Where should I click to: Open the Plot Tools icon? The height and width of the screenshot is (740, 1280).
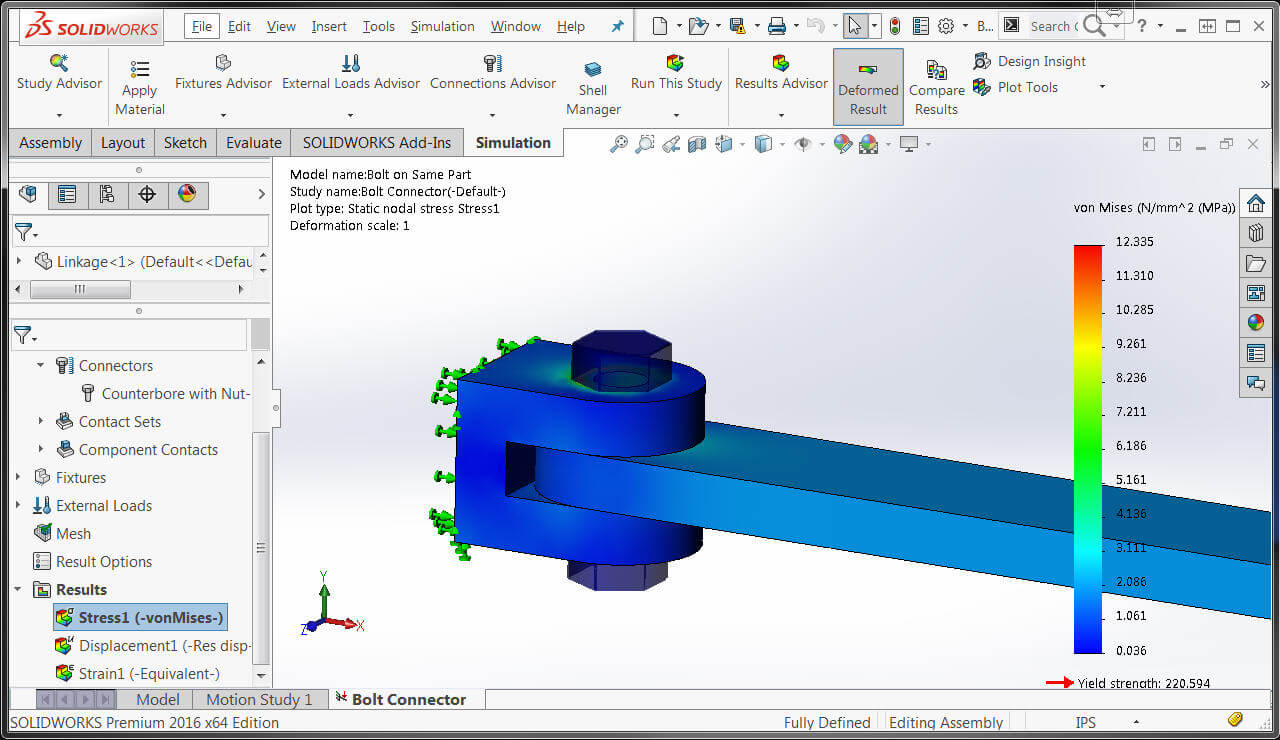tap(982, 87)
